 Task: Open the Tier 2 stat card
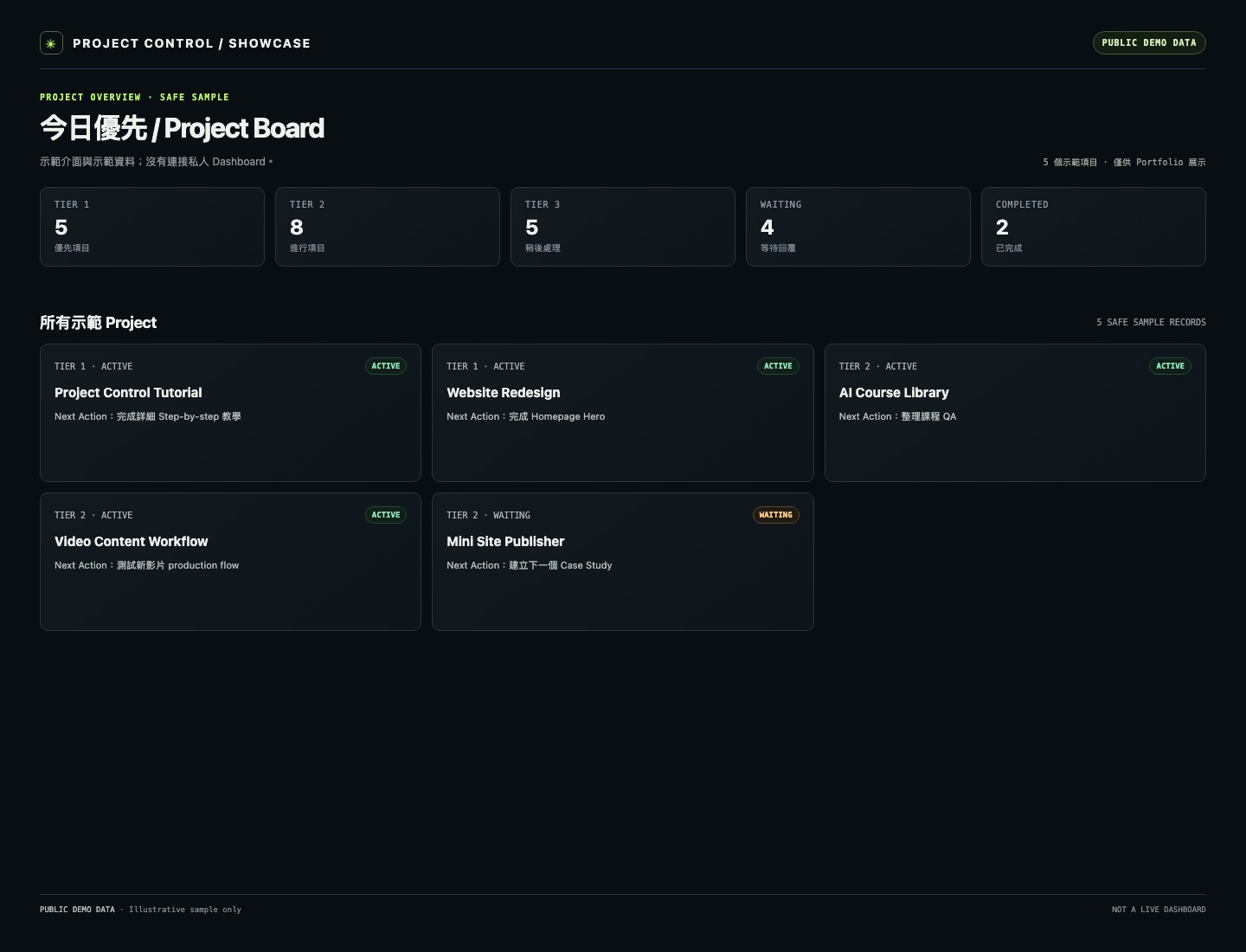(388, 227)
